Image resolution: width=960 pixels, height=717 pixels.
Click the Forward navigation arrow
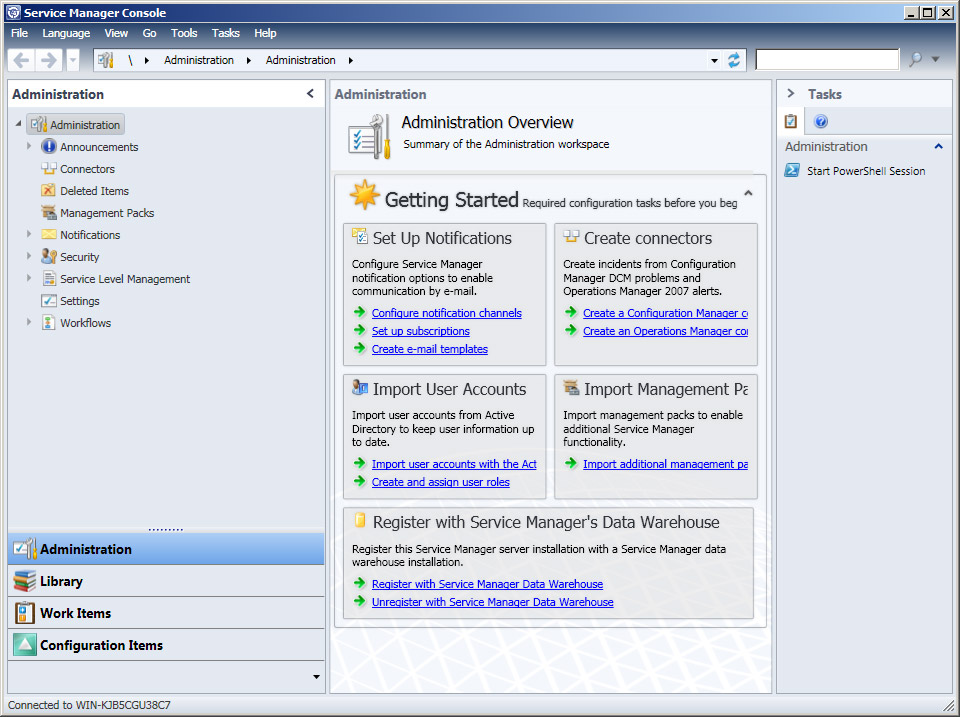[48, 60]
